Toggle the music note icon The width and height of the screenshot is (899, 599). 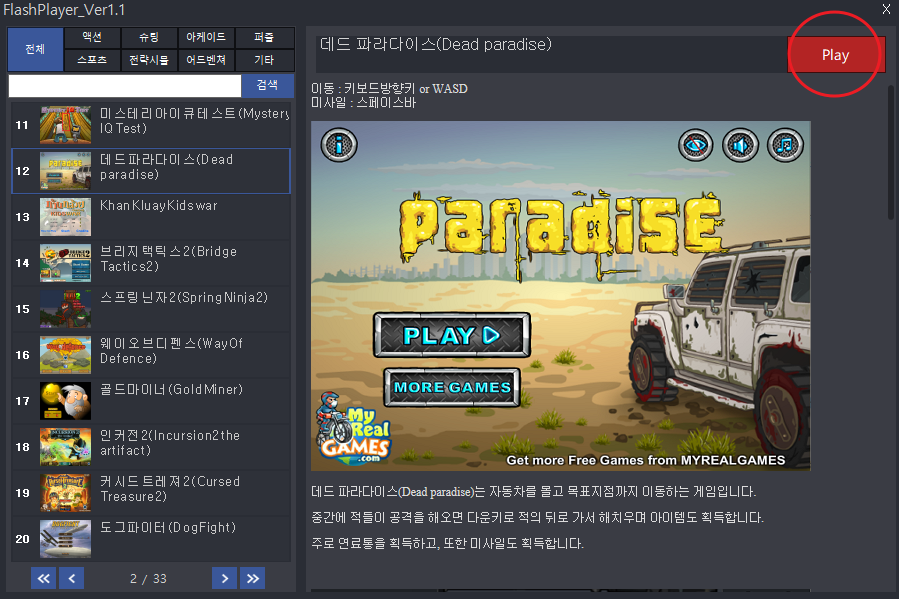[785, 145]
